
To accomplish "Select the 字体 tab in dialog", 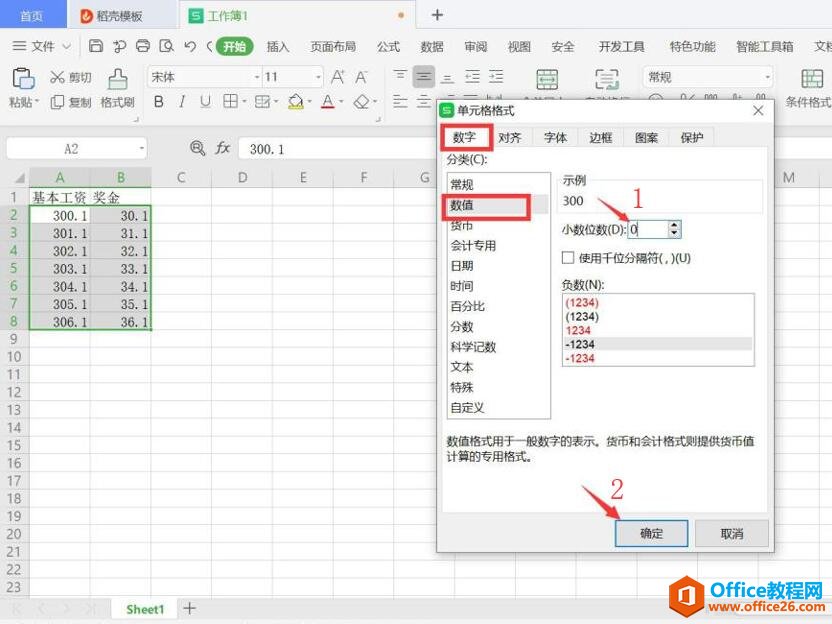I will (555, 138).
